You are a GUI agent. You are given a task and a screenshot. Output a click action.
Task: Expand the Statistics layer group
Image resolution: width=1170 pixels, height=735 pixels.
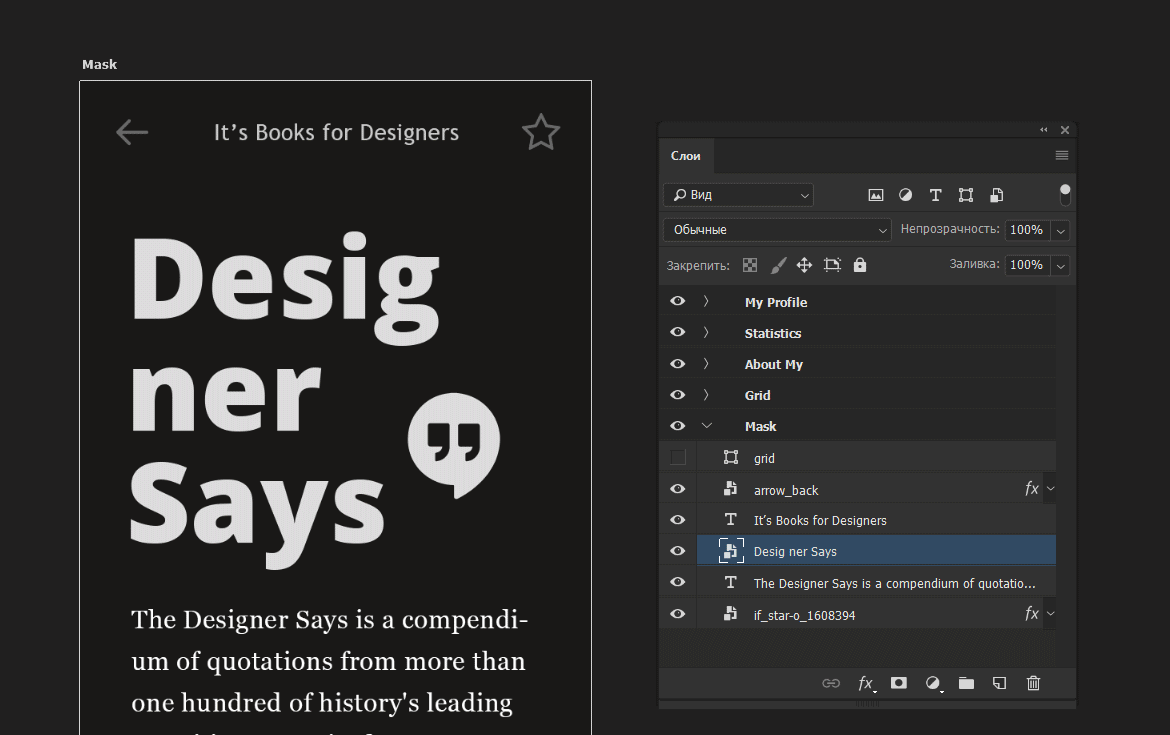tap(706, 333)
